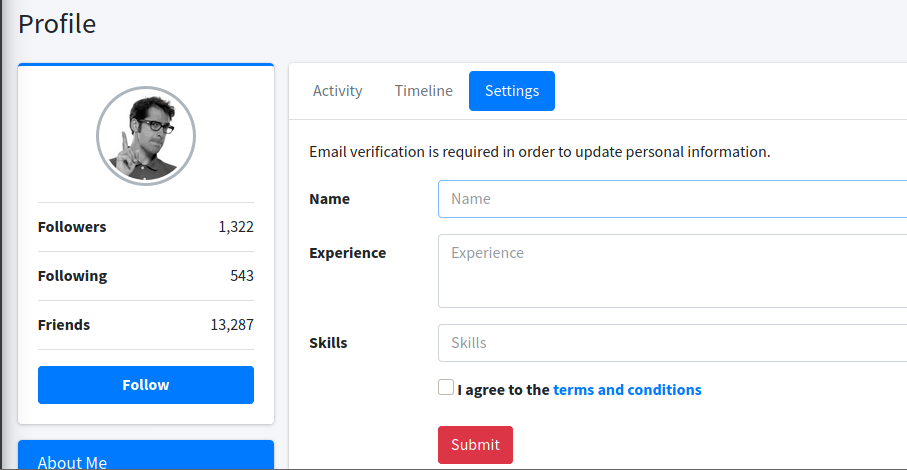Click the profile avatar picture
907x470 pixels.
pyautogui.click(x=146, y=136)
